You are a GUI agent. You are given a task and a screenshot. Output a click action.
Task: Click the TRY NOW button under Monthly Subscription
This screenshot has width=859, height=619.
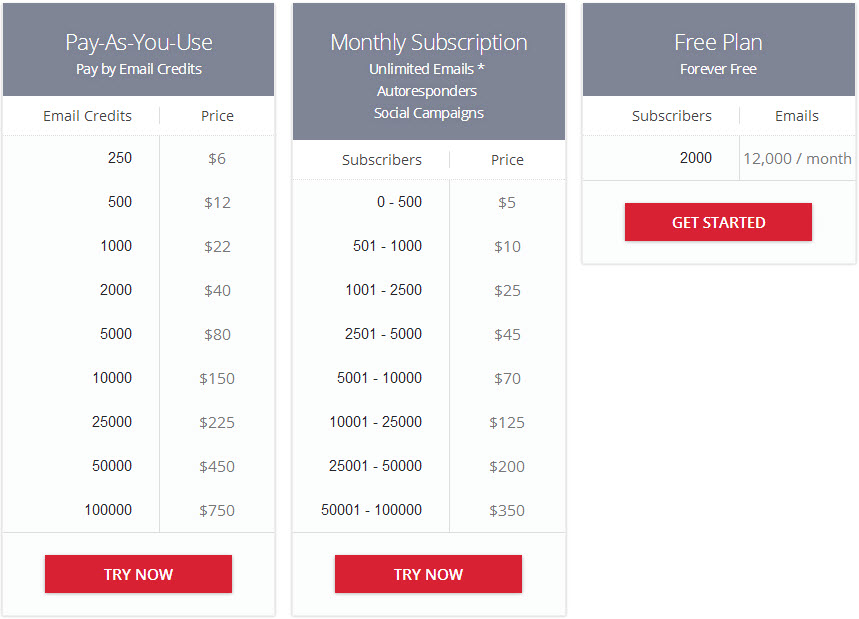pos(428,574)
